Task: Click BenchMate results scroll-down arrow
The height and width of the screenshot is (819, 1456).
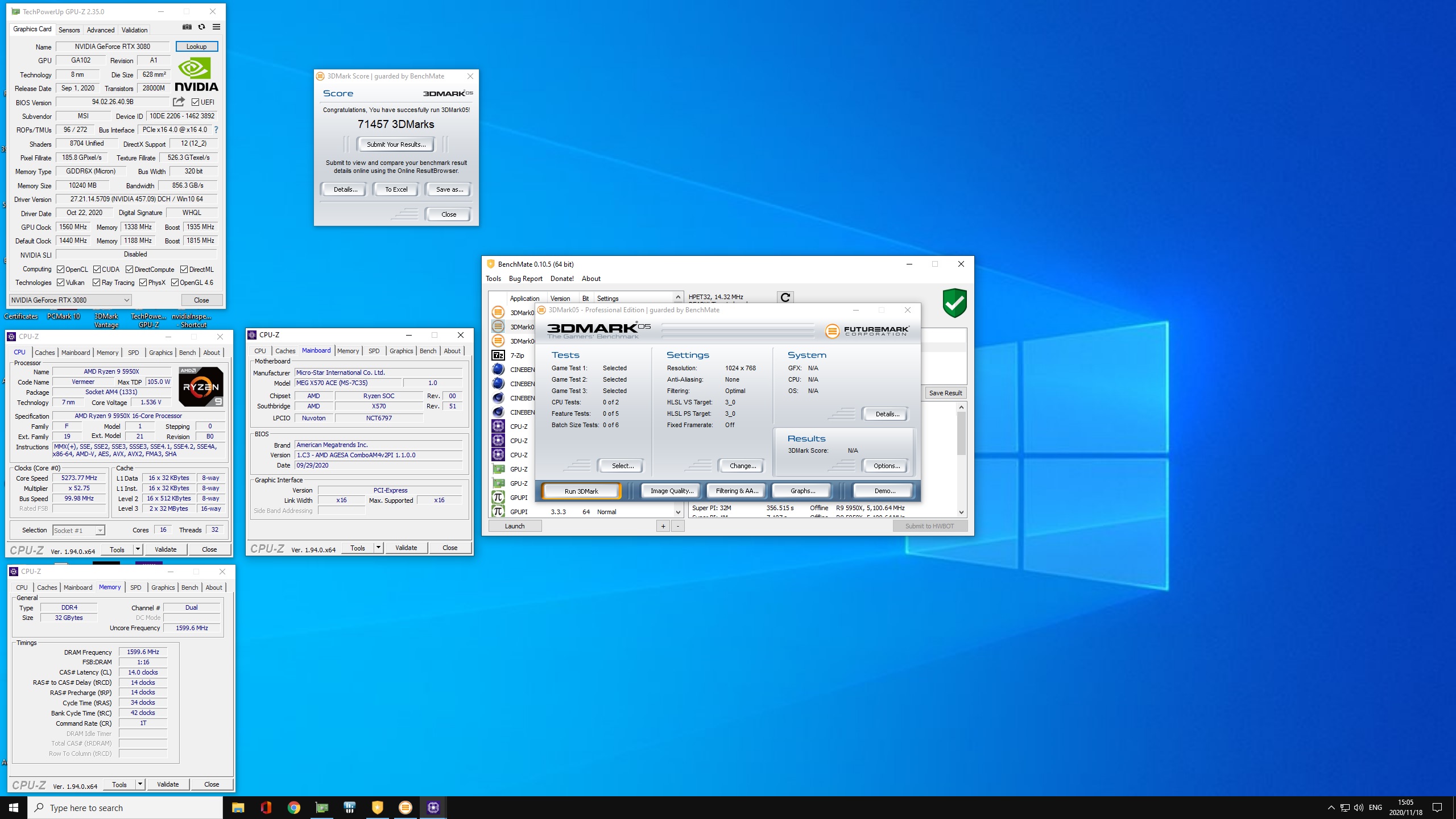Action: tap(961, 512)
